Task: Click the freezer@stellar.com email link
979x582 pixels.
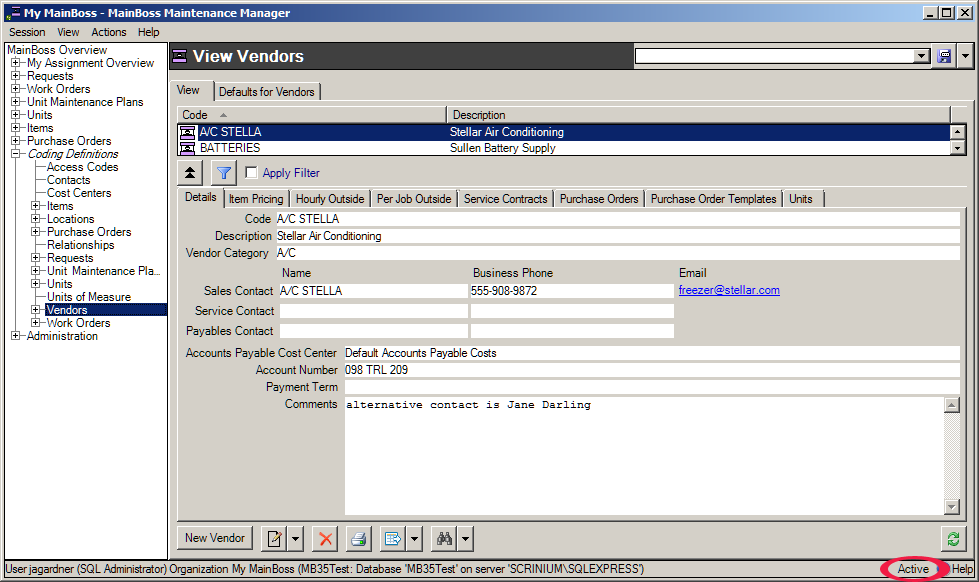Action: click(x=729, y=290)
